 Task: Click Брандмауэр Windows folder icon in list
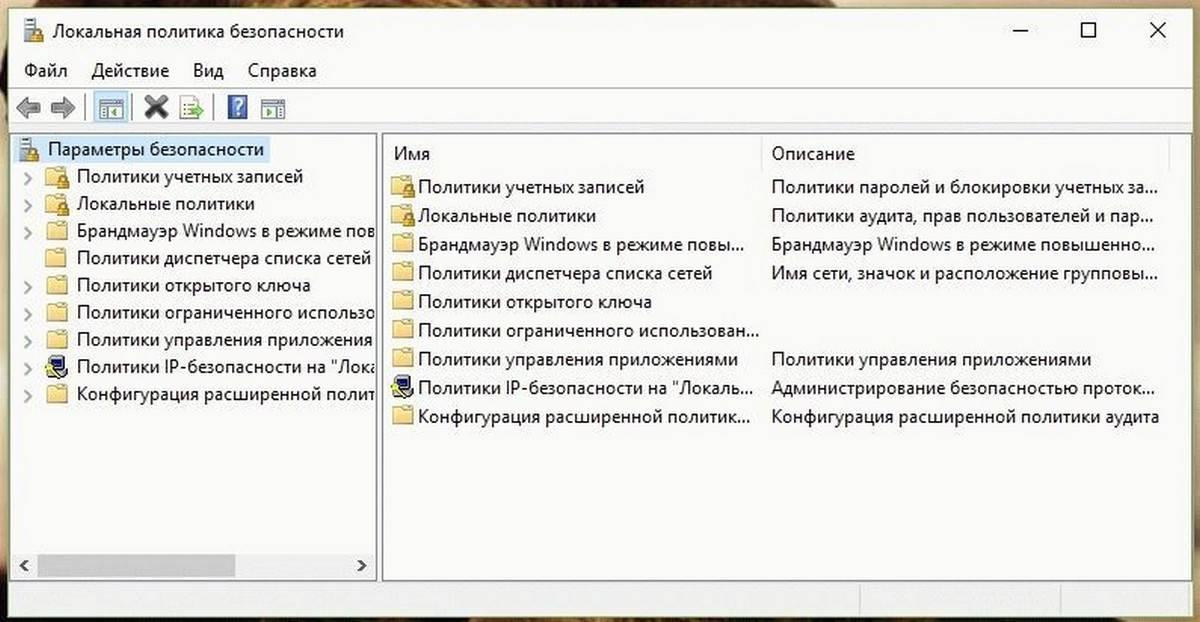click(403, 244)
